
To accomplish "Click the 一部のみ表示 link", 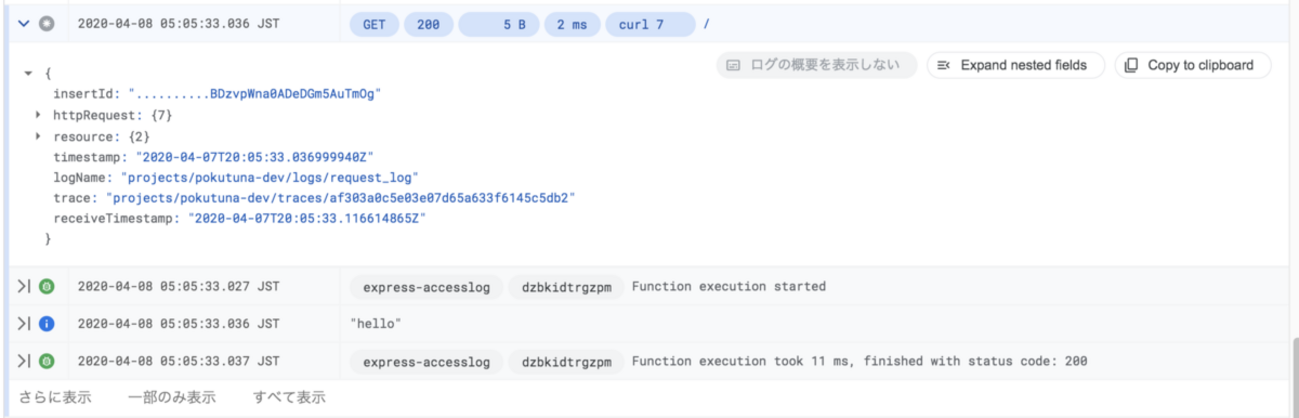I will pyautogui.click(x=171, y=397).
